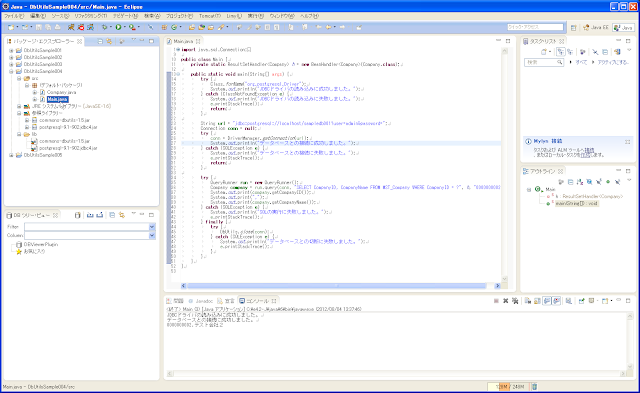640x393 pixels.
Task: Expand the DbUtilsSample001 project
Action: point(11,51)
